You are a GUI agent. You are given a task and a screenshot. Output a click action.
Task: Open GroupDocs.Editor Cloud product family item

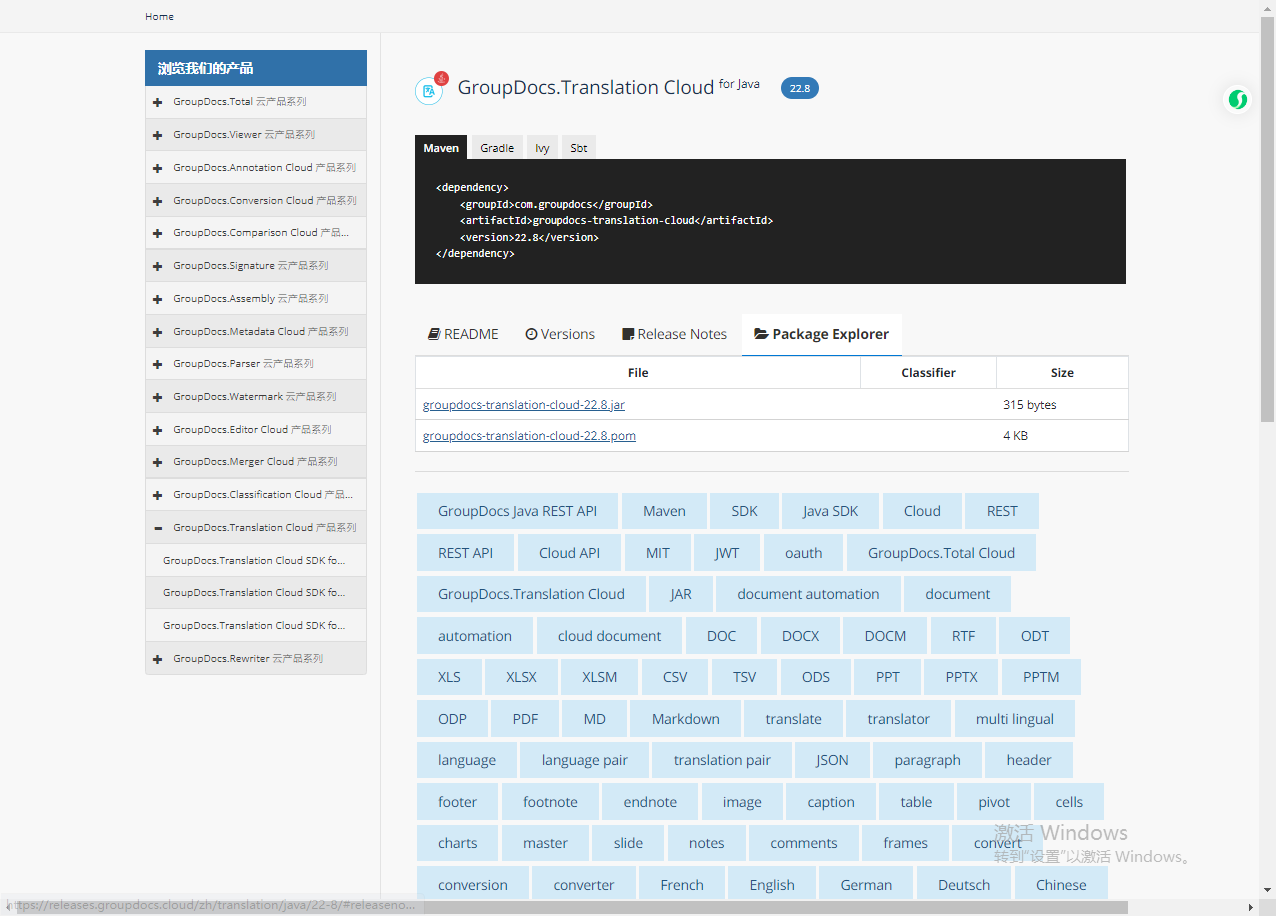pyautogui.click(x=256, y=429)
